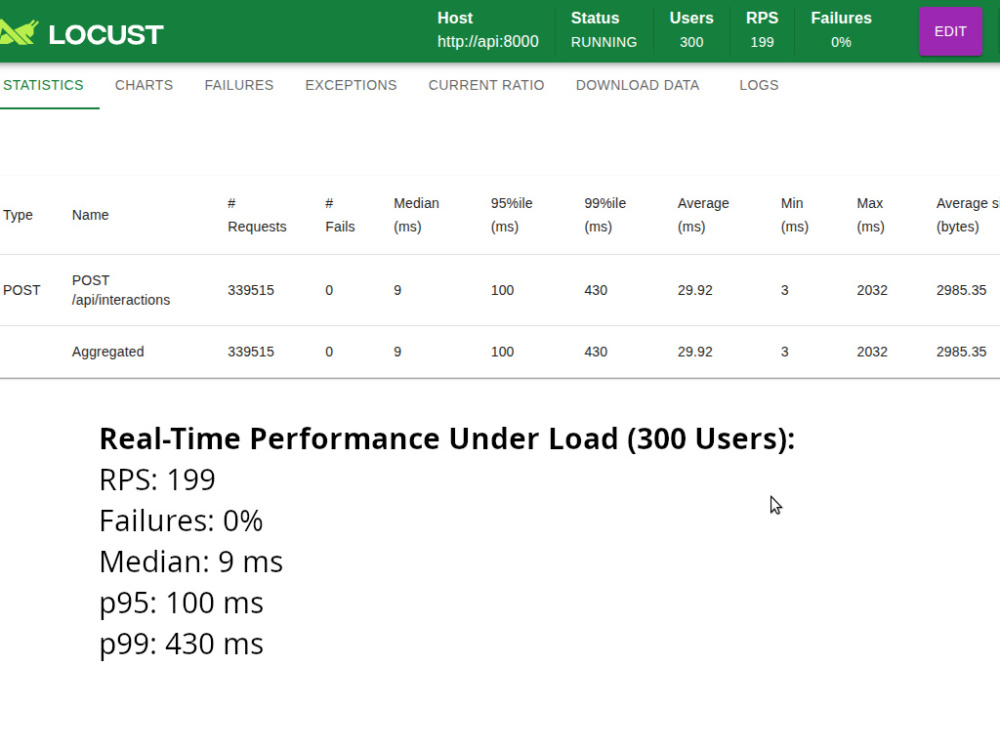Viewport: 1000px width, 750px height.
Task: Sort by 99%ile (ms) column header
Action: tap(605, 215)
